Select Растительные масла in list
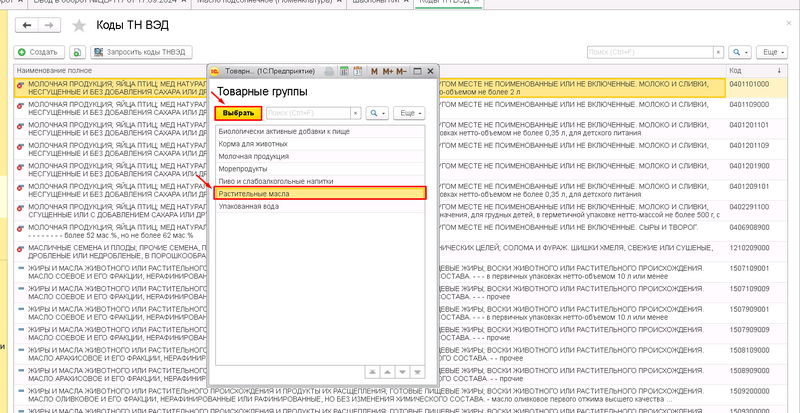Viewport: 800px width, 413px height. (320, 193)
